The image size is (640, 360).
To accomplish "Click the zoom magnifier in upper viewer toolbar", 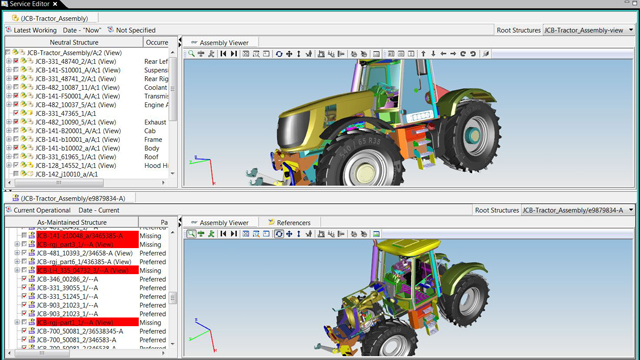I will 191,54.
